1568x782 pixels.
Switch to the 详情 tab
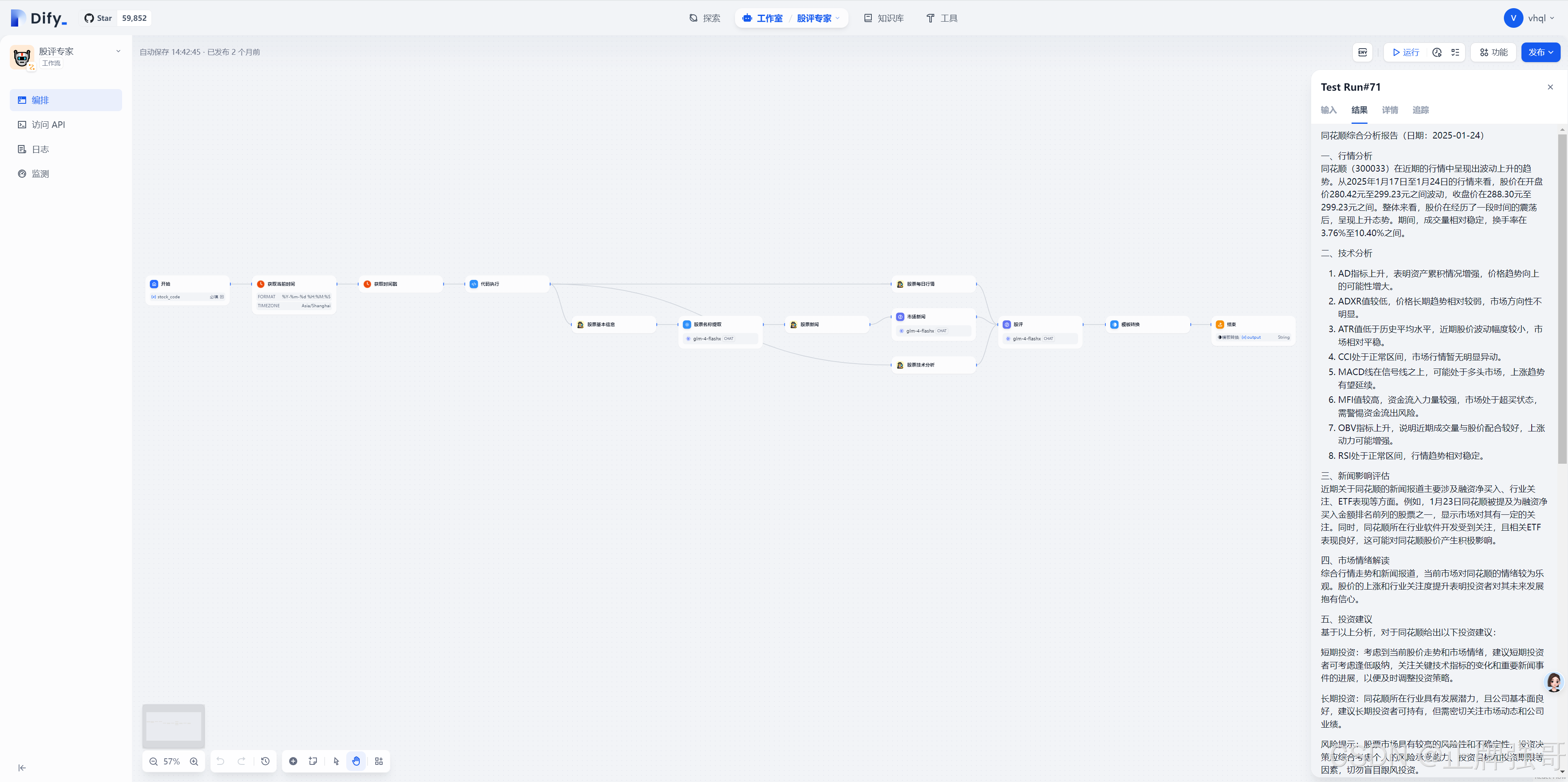1390,110
